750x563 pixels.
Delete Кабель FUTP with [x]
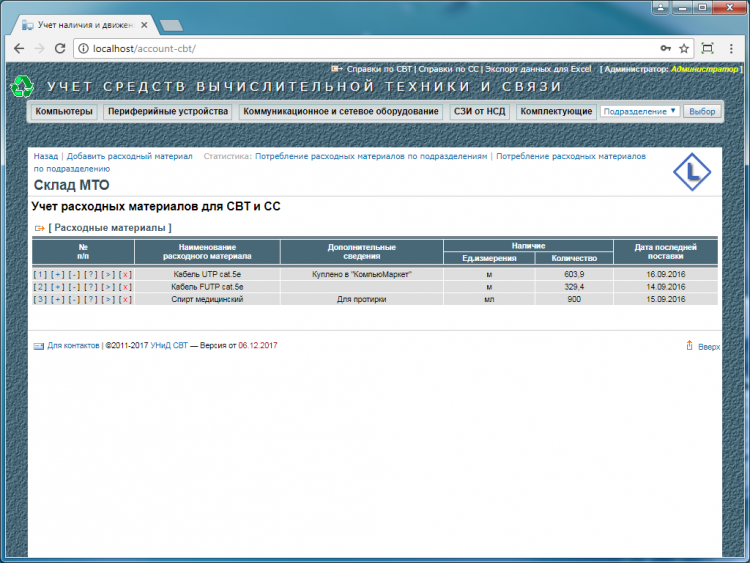click(125, 287)
